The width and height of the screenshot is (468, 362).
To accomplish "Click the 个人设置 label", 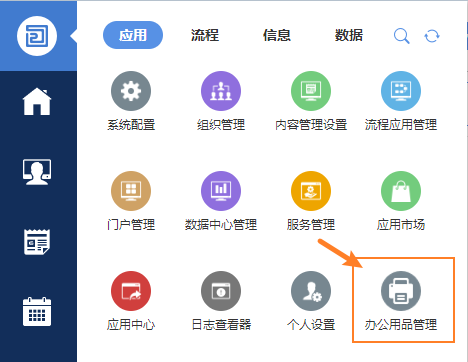I will [311, 325].
